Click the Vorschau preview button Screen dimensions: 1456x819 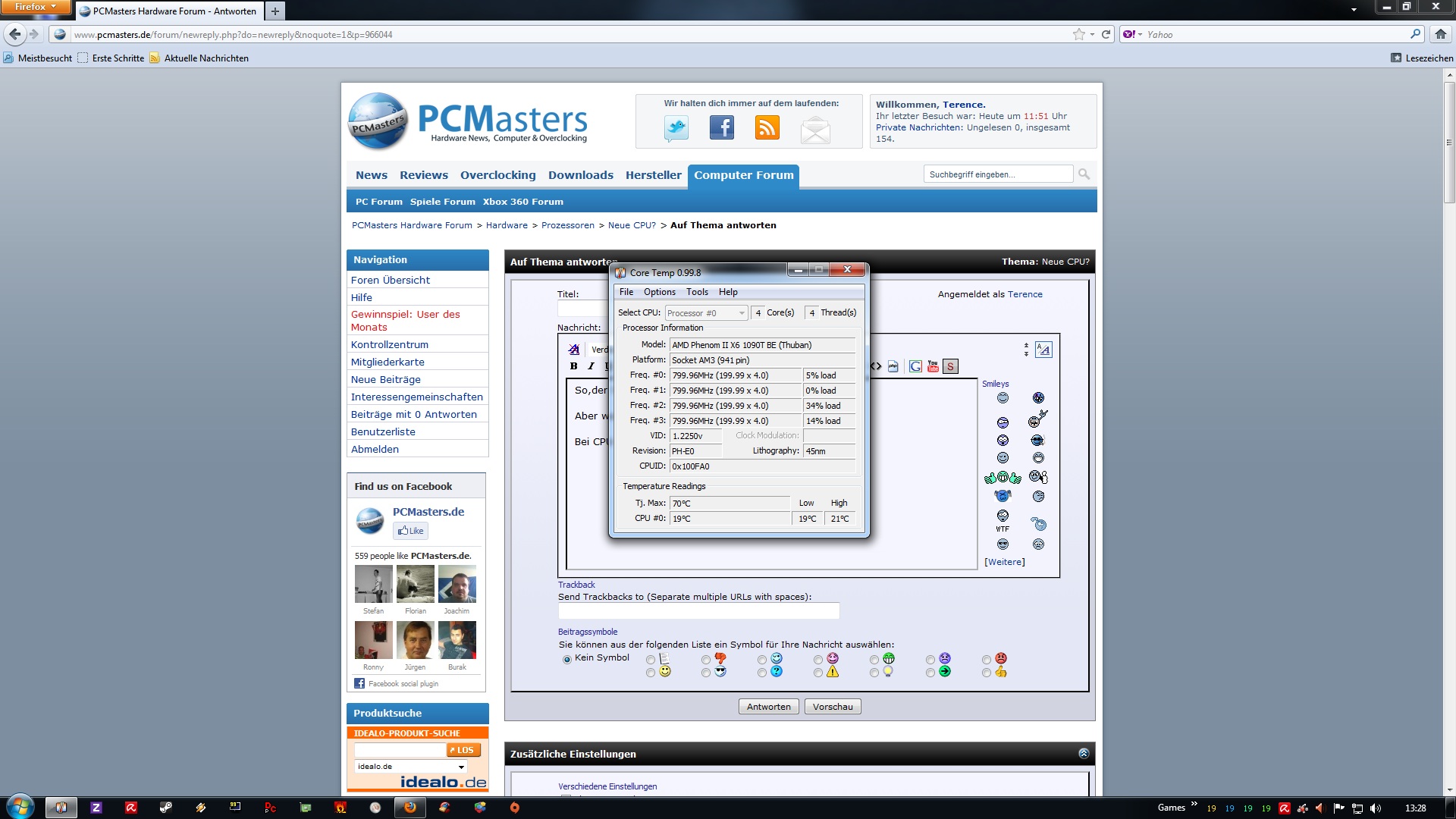coord(833,707)
